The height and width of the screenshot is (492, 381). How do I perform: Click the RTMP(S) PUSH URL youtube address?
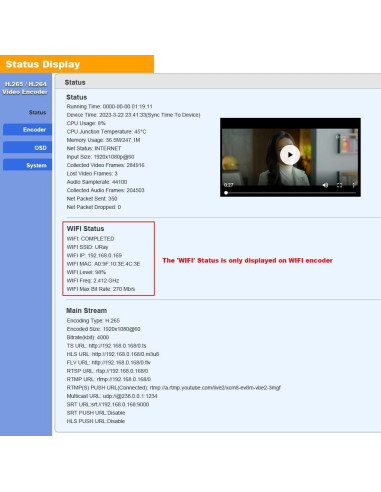(215, 388)
